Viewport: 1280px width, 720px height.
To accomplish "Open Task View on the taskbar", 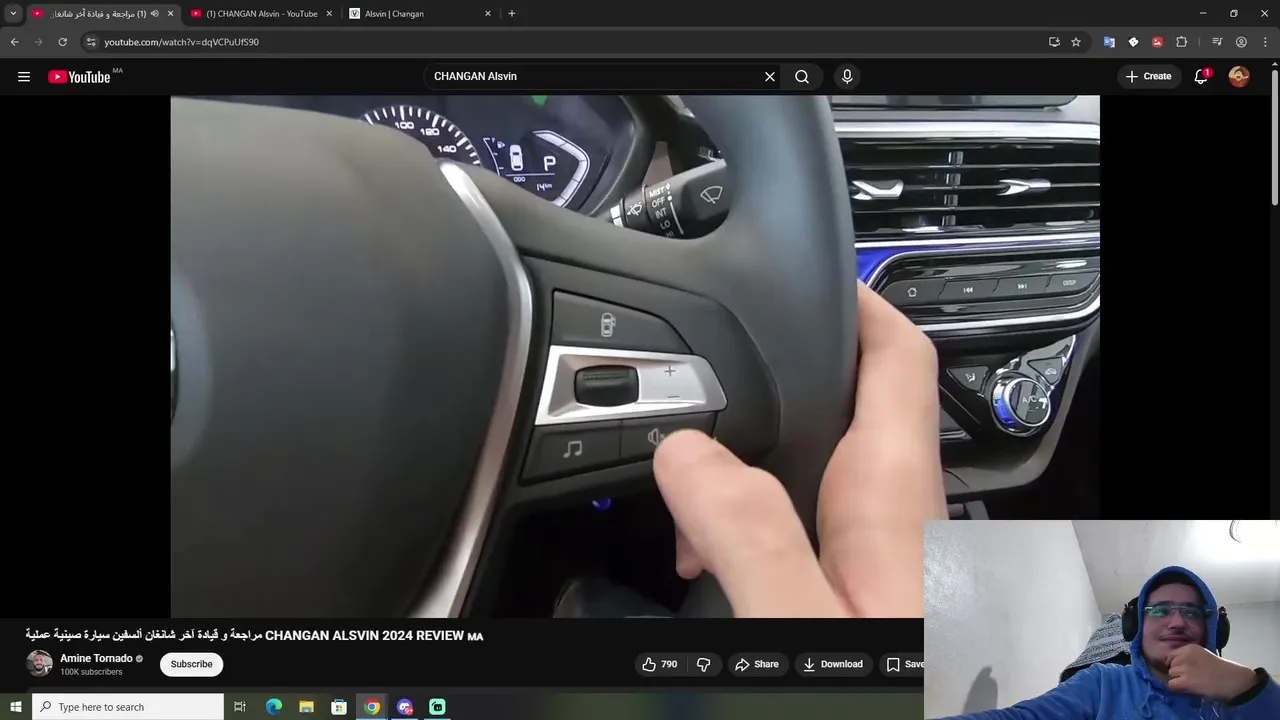I will [240, 707].
